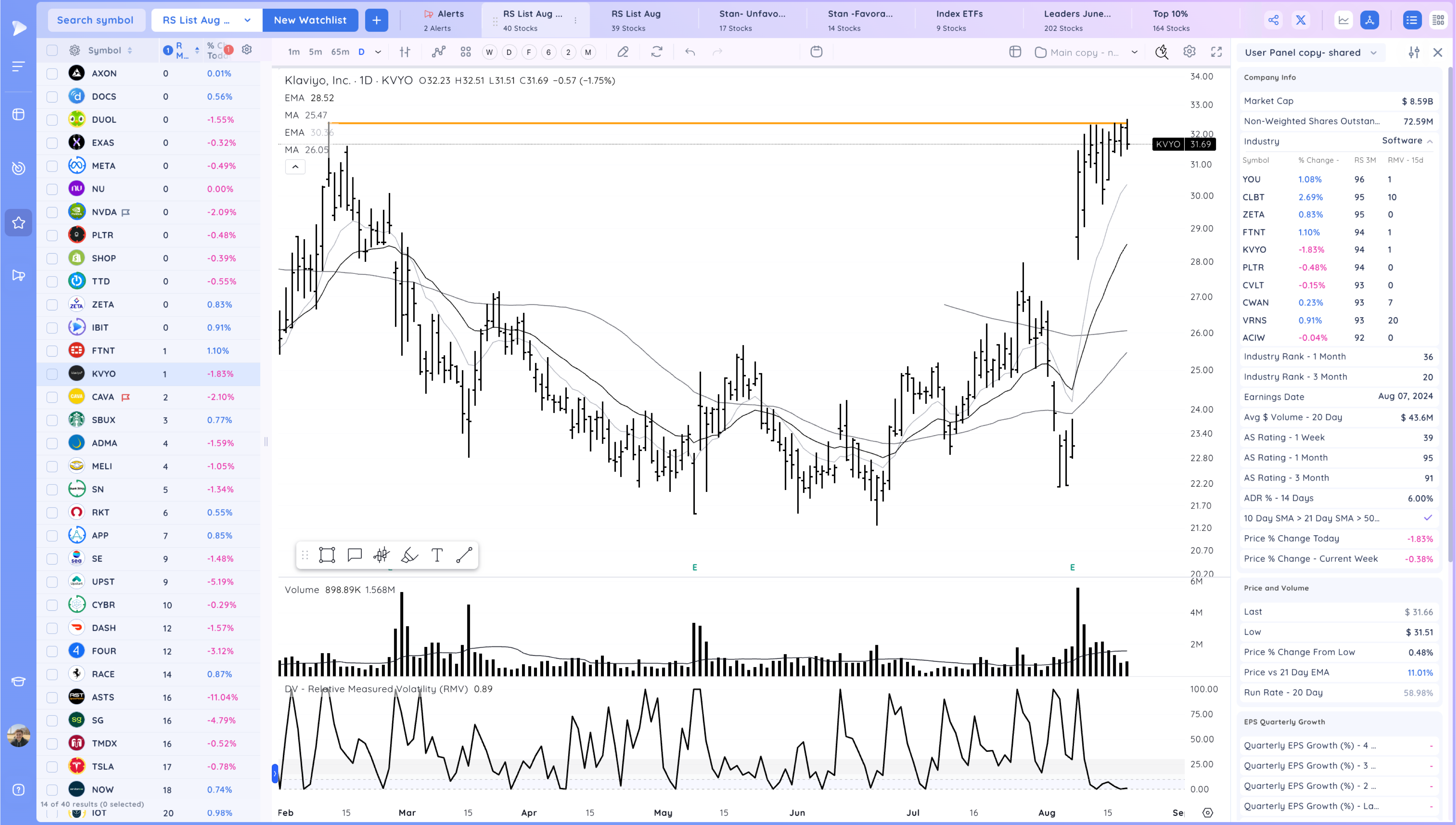Select the trend line drawing tool
The height and width of the screenshot is (825, 1456).
[464, 555]
